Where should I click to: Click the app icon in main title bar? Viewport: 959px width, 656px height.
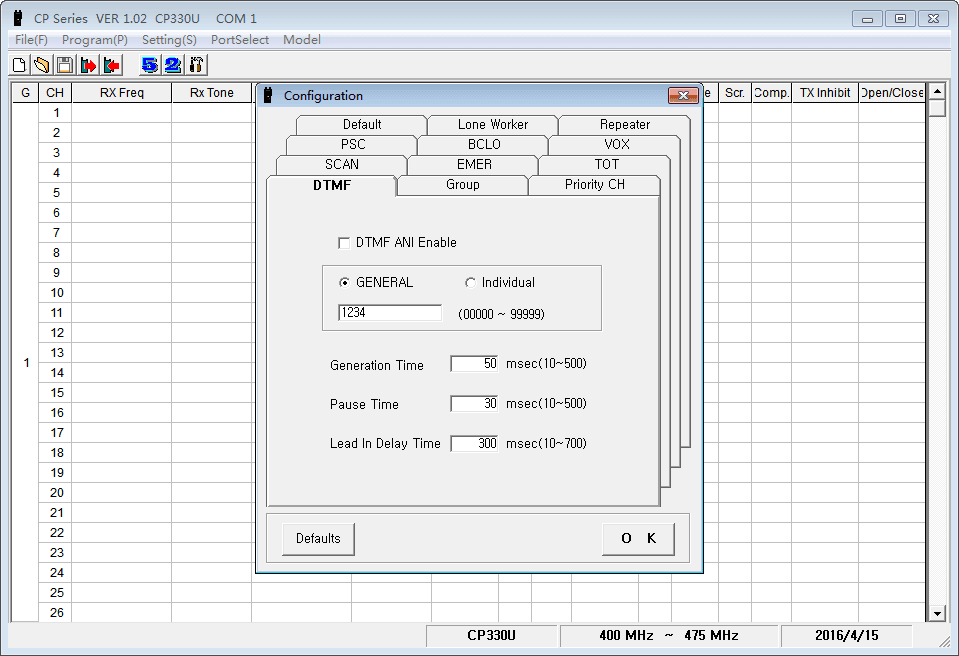pyautogui.click(x=18, y=18)
